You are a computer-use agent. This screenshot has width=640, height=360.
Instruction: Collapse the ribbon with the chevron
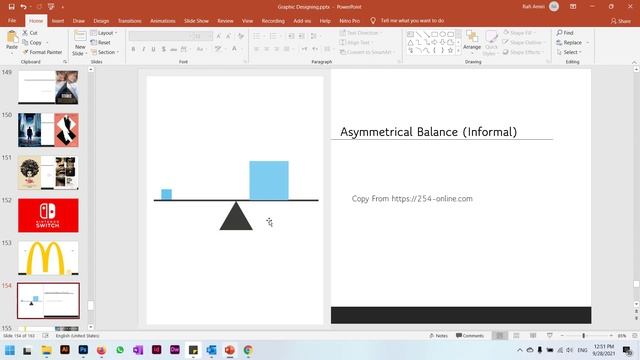tap(634, 62)
